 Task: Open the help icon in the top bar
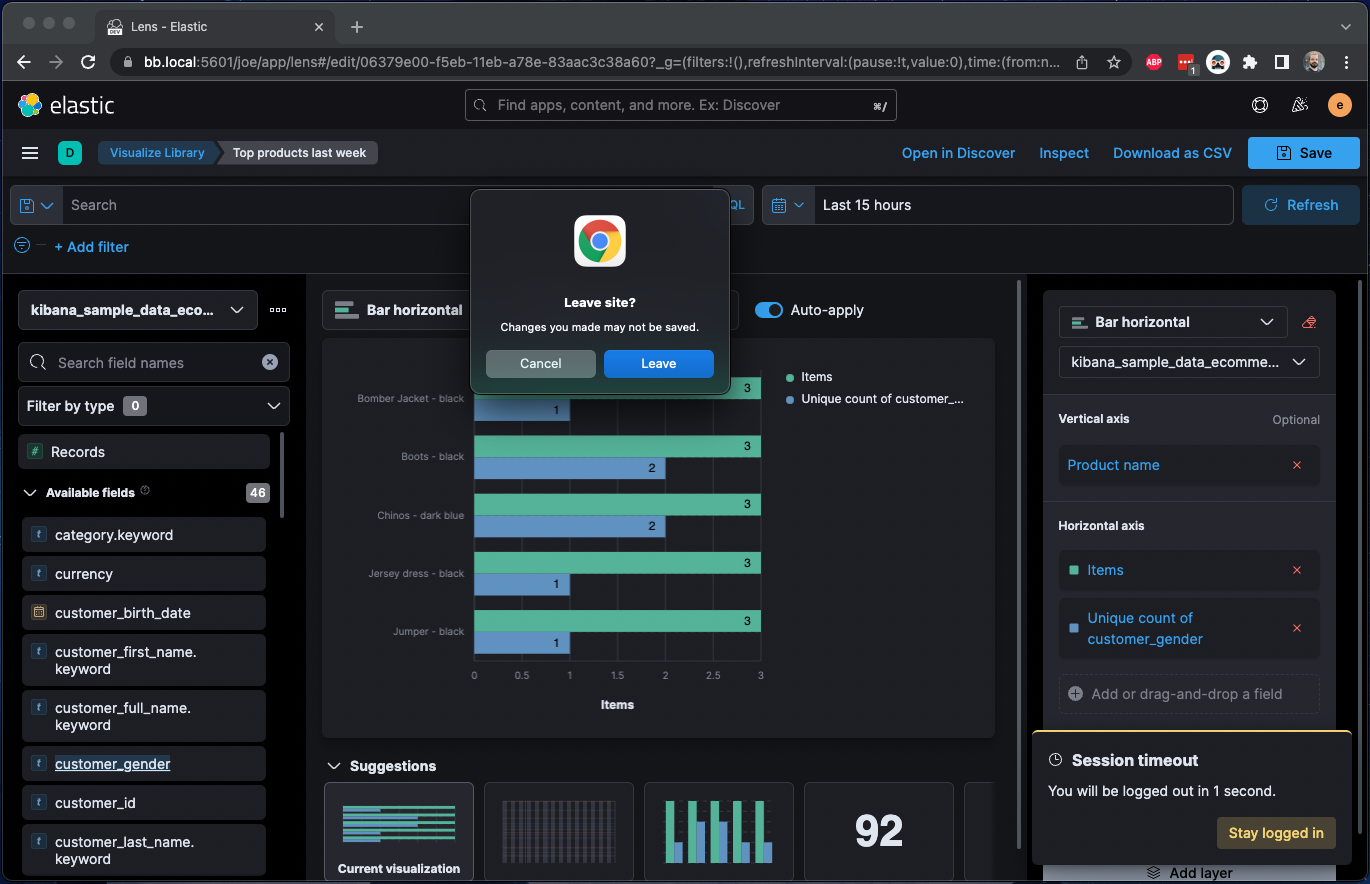[x=1260, y=104]
